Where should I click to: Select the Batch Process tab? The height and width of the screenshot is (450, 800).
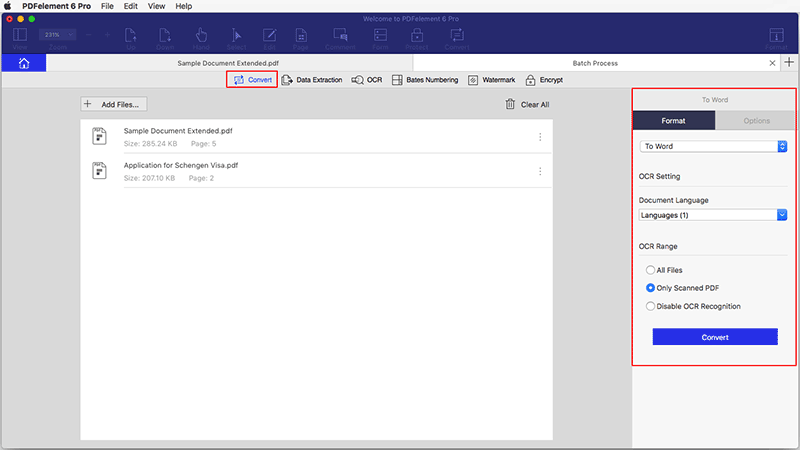click(x=595, y=63)
